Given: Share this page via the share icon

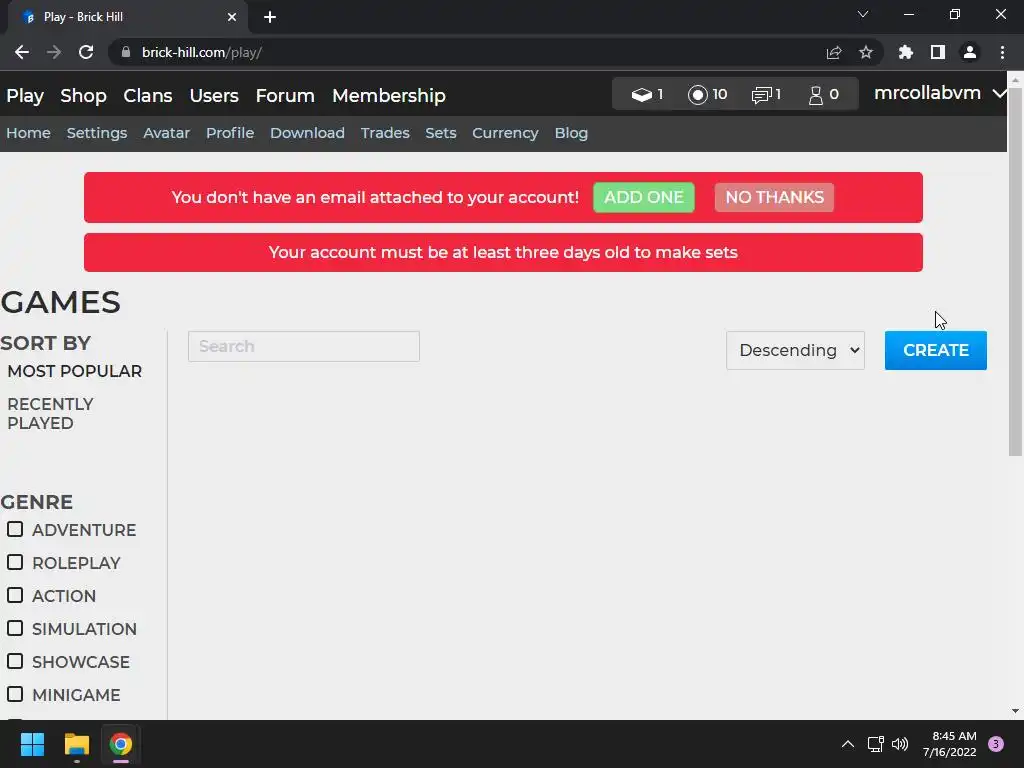Looking at the screenshot, I should coord(834,52).
